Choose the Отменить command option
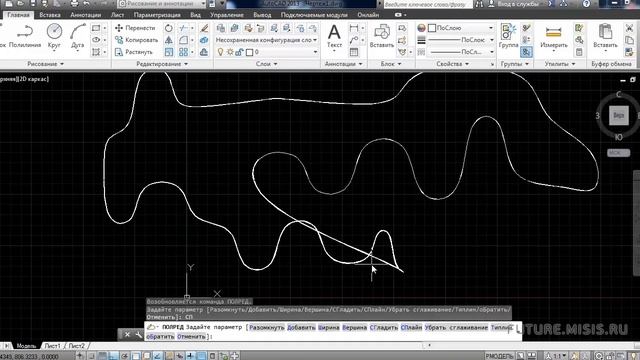The width and height of the screenshot is (640, 360). click(x=191, y=336)
